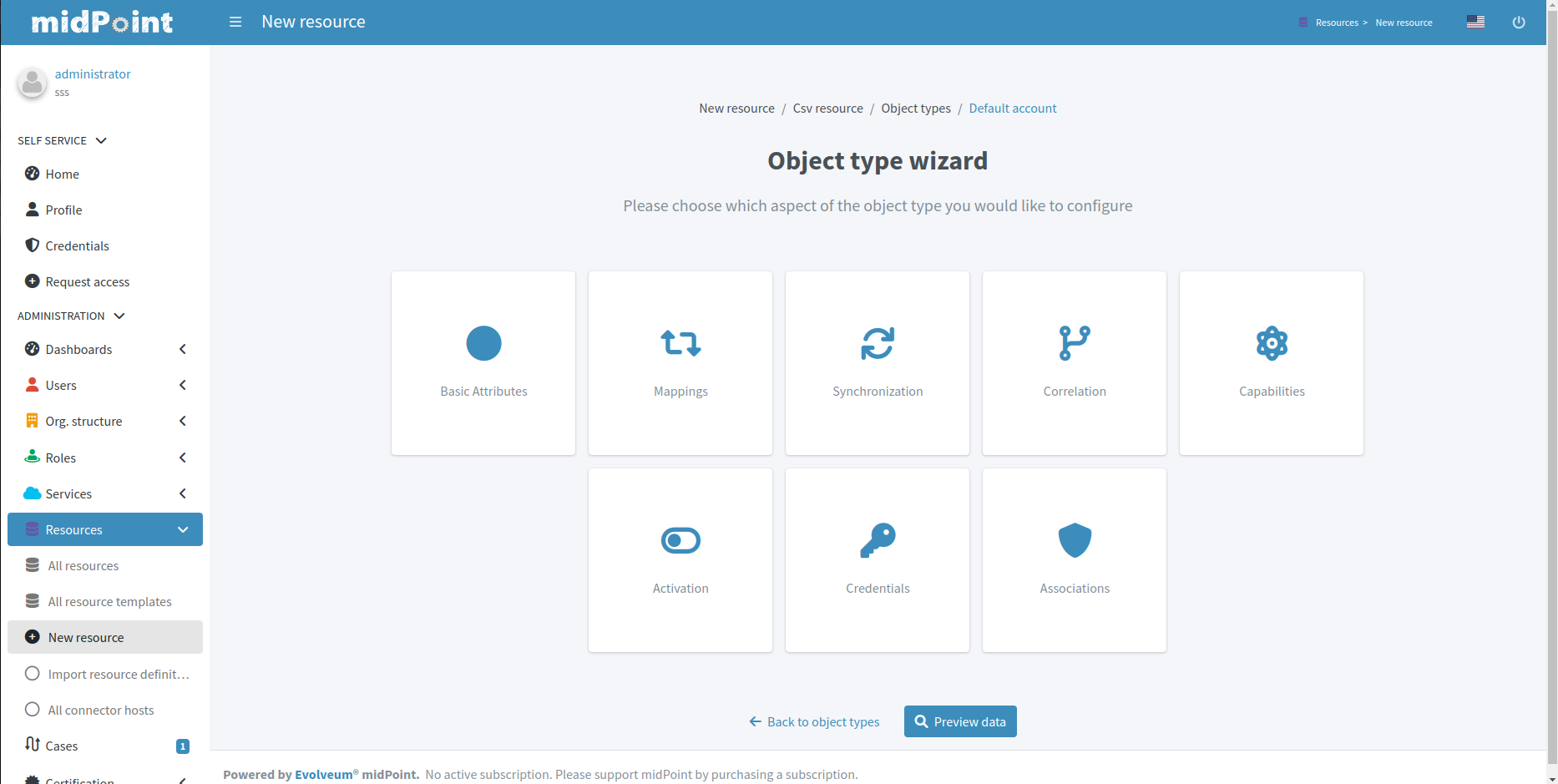Image resolution: width=1558 pixels, height=784 pixels.
Task: Open the Mappings configuration icon
Action: click(680, 343)
